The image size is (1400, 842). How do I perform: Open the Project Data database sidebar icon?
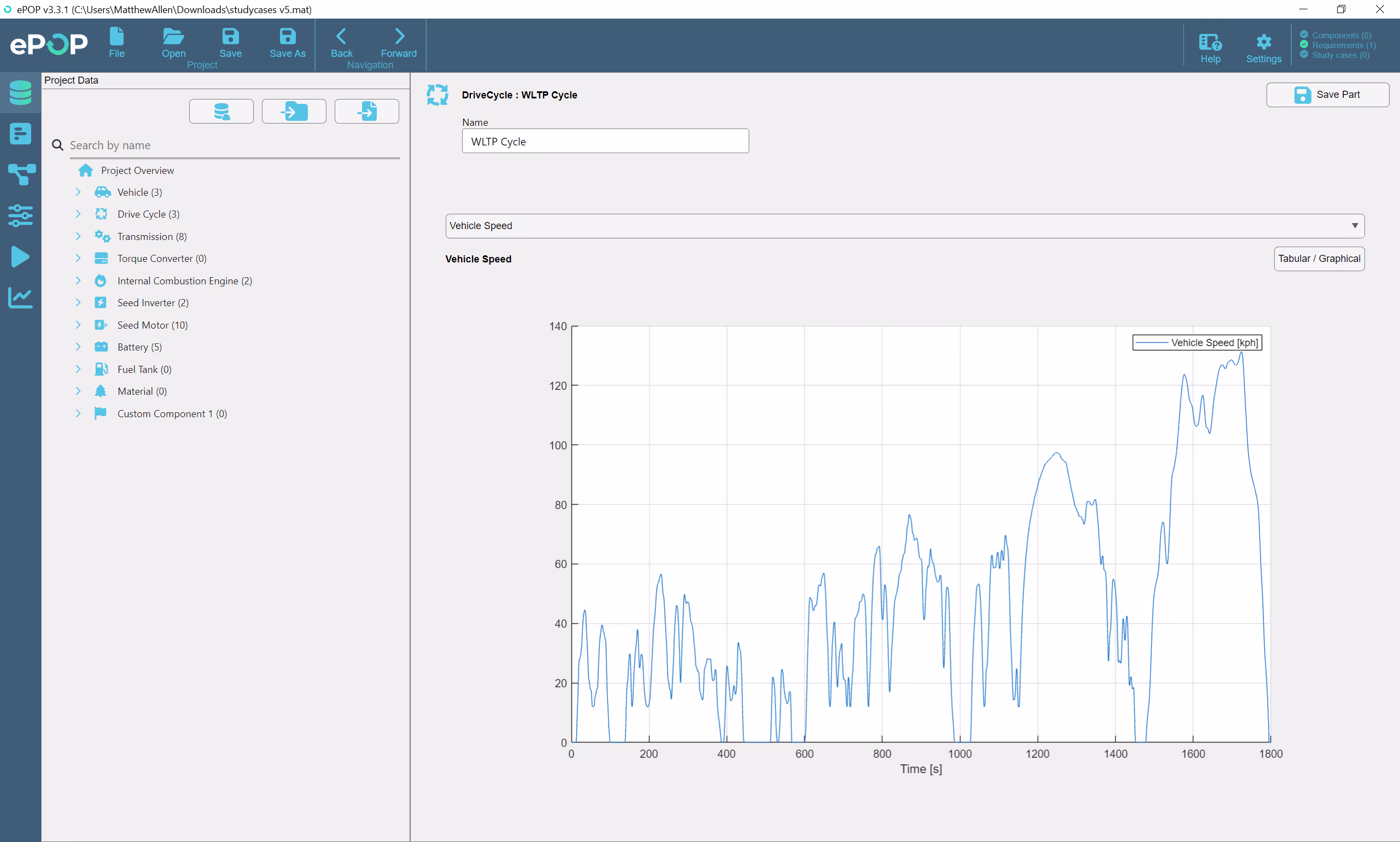(x=20, y=92)
